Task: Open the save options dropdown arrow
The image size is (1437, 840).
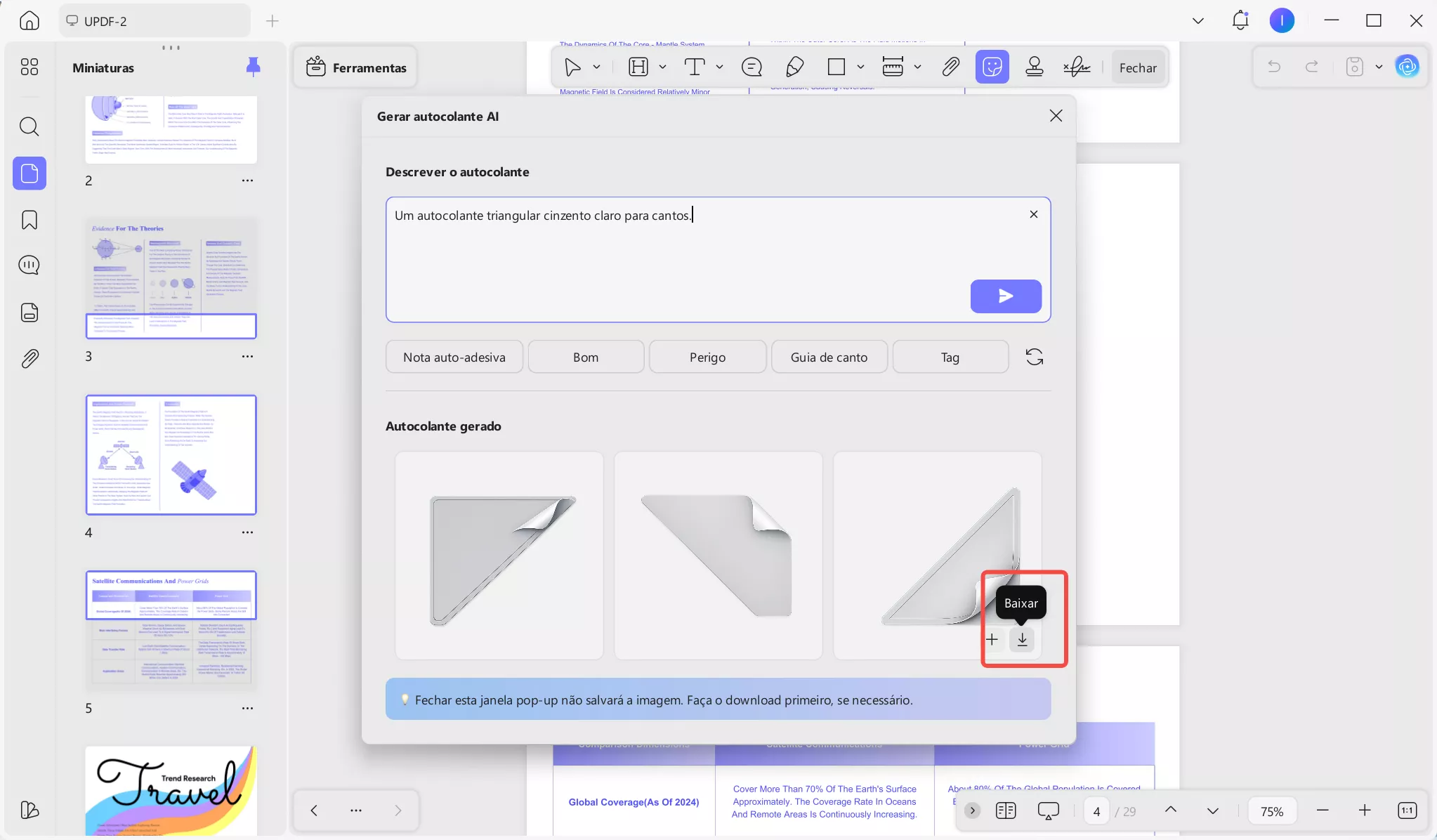Action: click(1379, 67)
